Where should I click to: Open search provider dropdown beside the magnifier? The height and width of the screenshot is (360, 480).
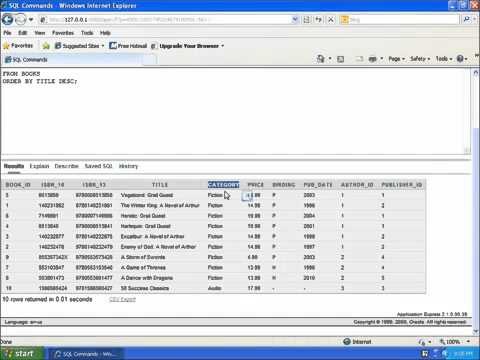point(474,20)
